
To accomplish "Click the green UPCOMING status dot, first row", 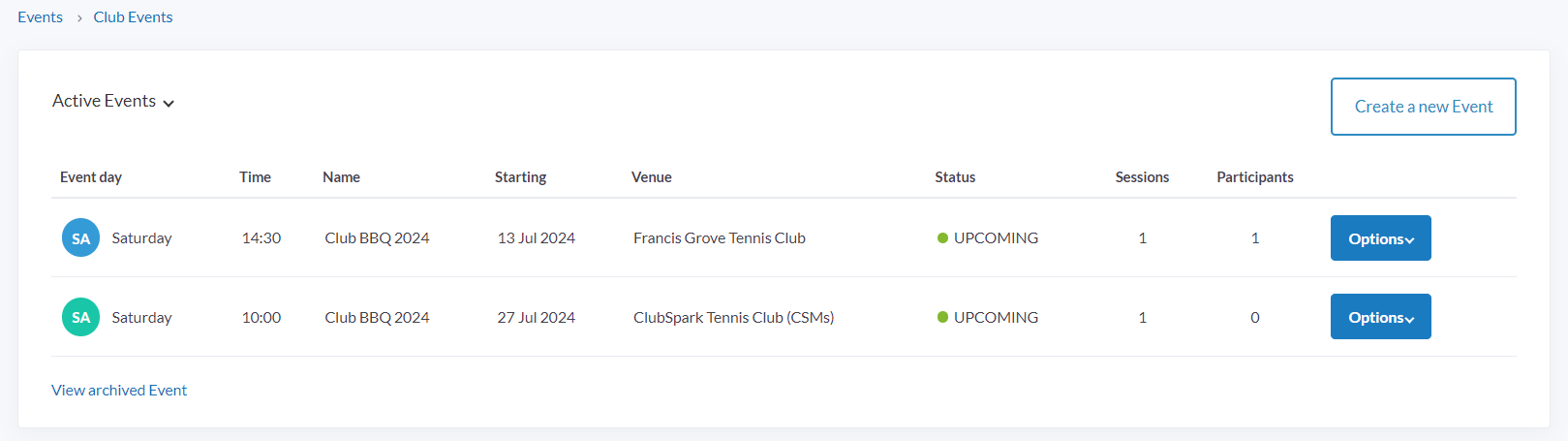I will [942, 238].
